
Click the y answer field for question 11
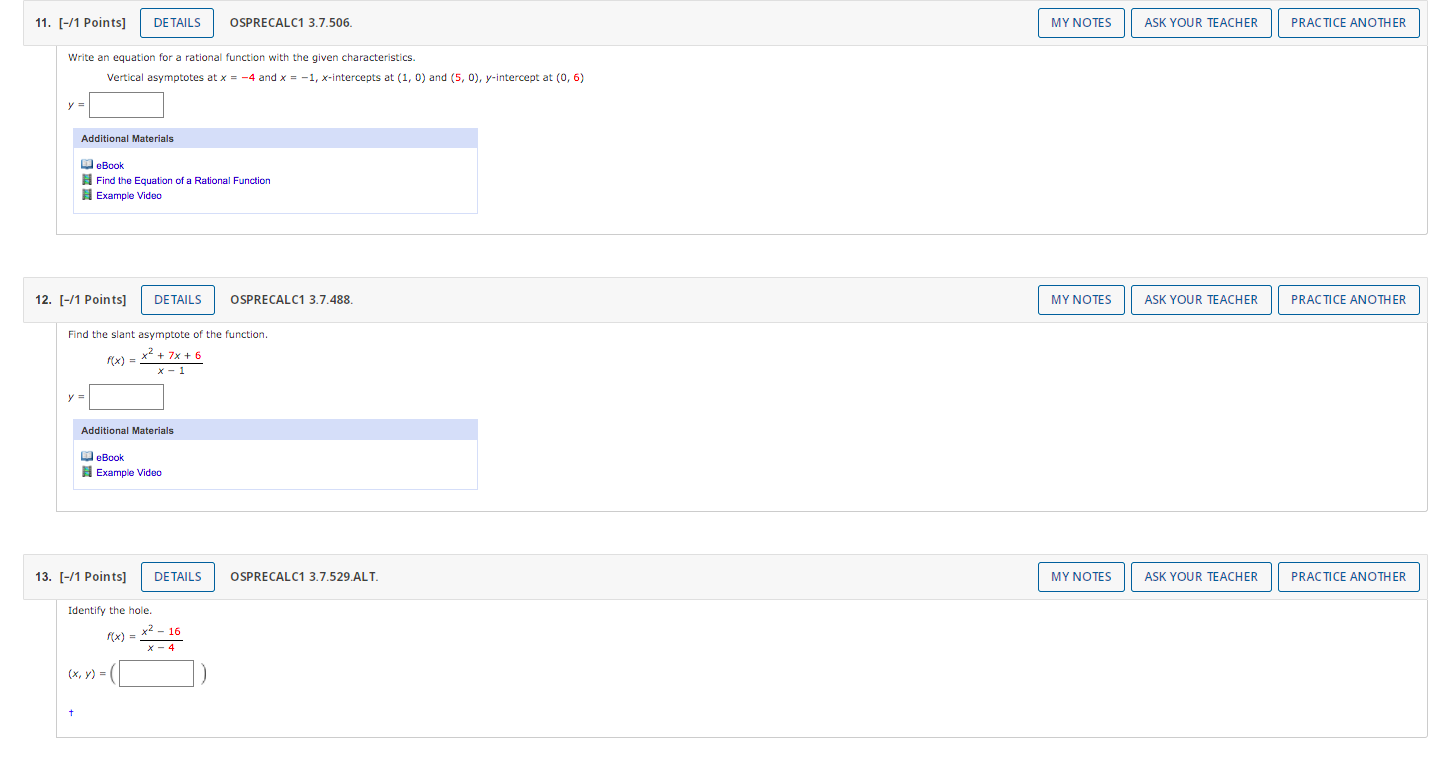pyautogui.click(x=126, y=104)
